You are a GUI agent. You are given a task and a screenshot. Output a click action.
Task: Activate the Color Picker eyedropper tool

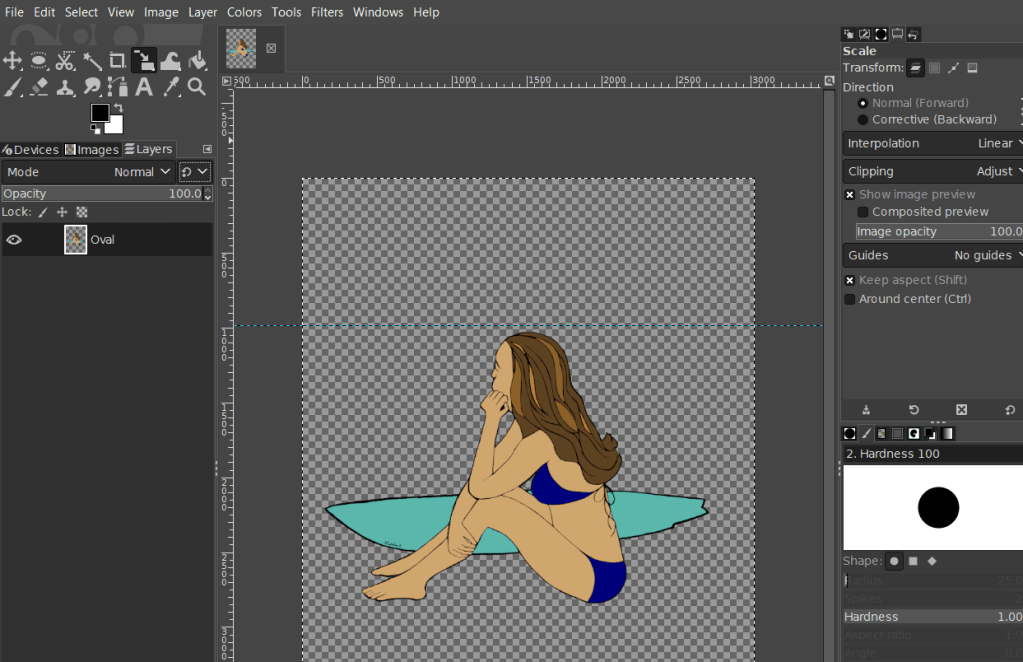[170, 88]
